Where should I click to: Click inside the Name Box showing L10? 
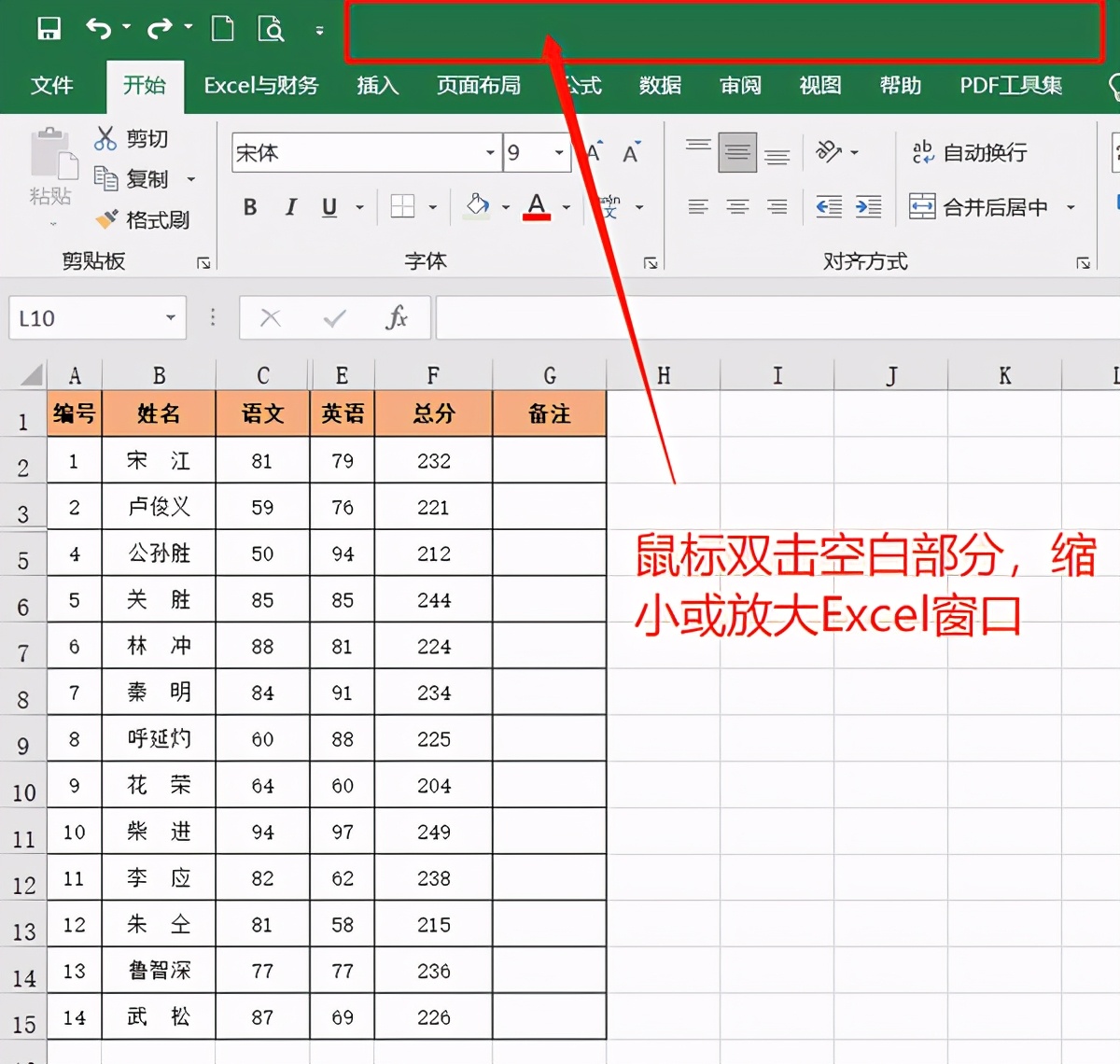pyautogui.click(x=84, y=317)
